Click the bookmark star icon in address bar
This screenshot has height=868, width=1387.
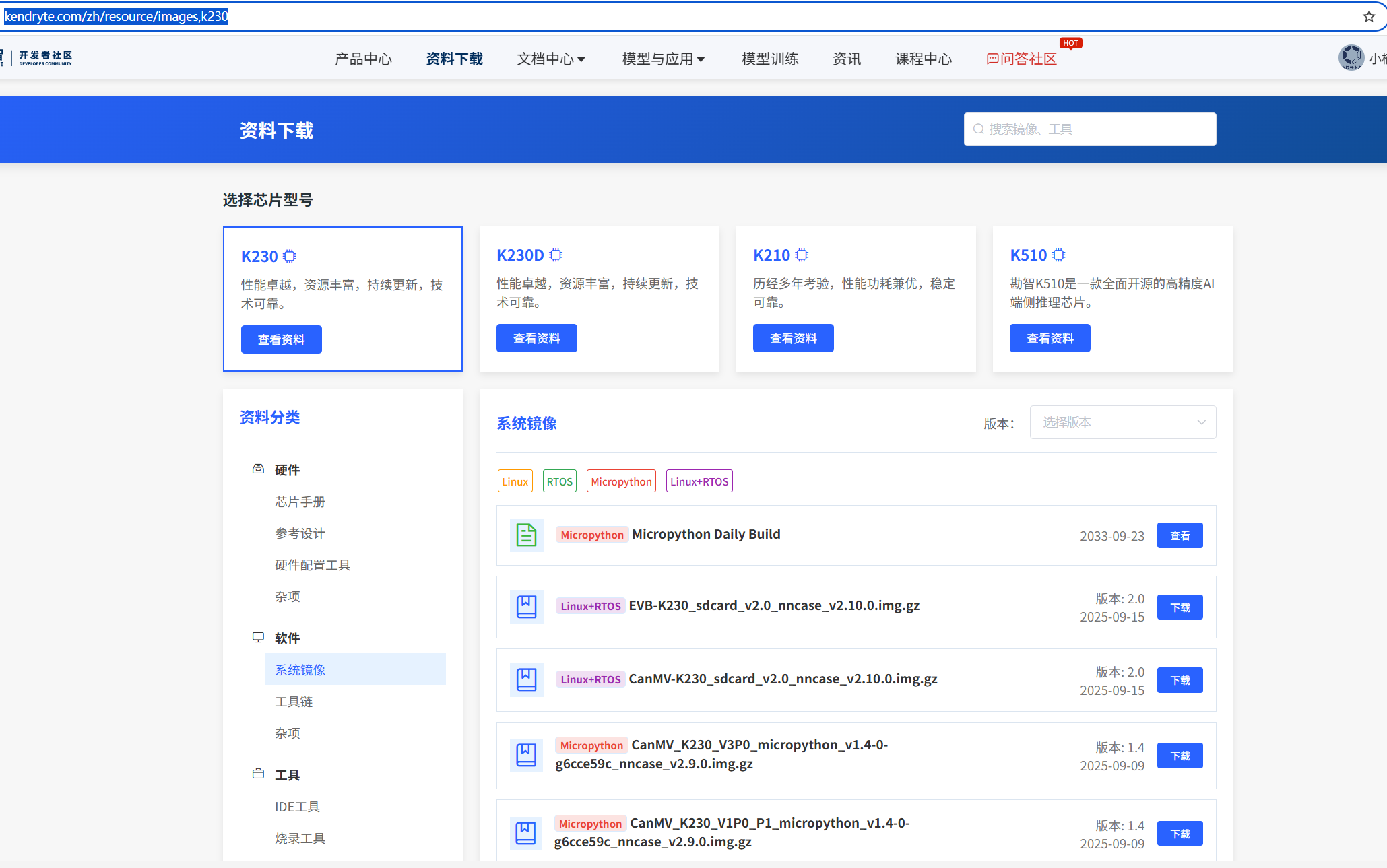[x=1369, y=17]
